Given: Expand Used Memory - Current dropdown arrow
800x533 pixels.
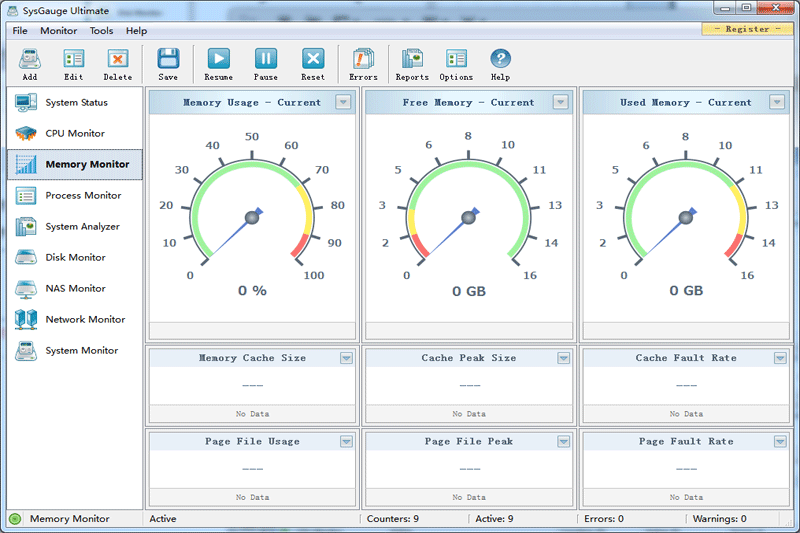Looking at the screenshot, I should 777,102.
